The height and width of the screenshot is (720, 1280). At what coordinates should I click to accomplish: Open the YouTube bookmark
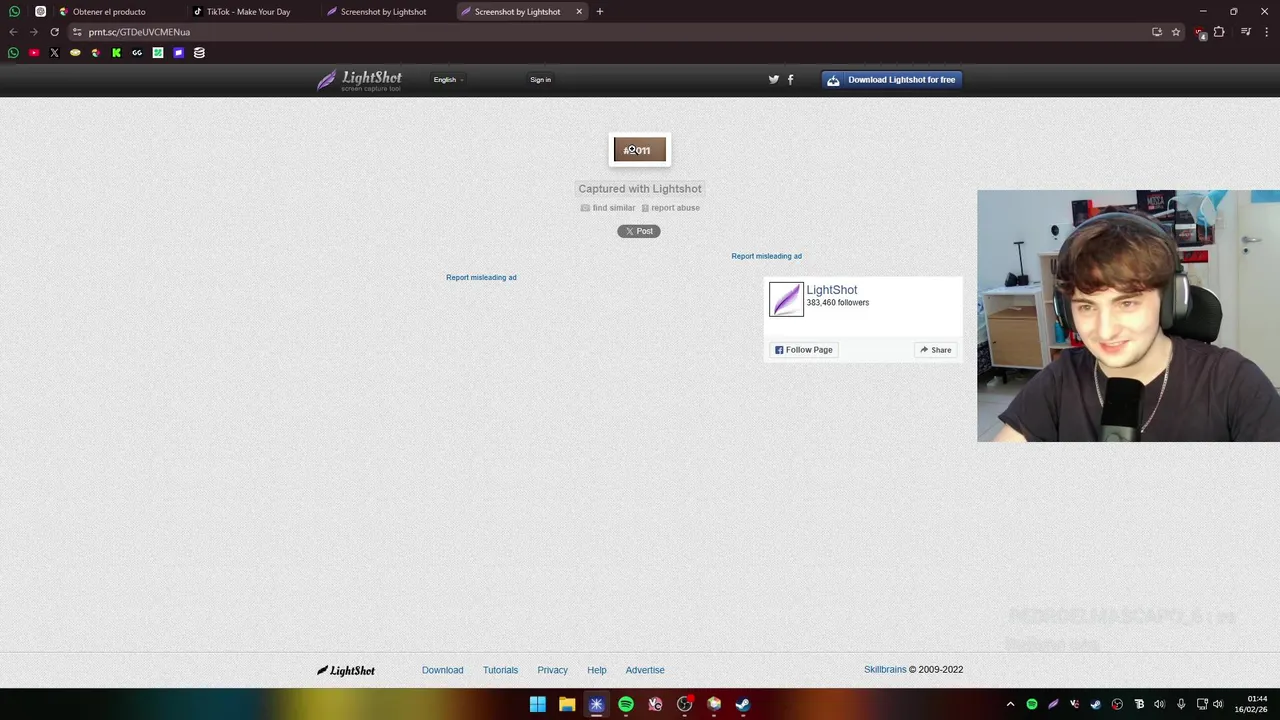(34, 53)
